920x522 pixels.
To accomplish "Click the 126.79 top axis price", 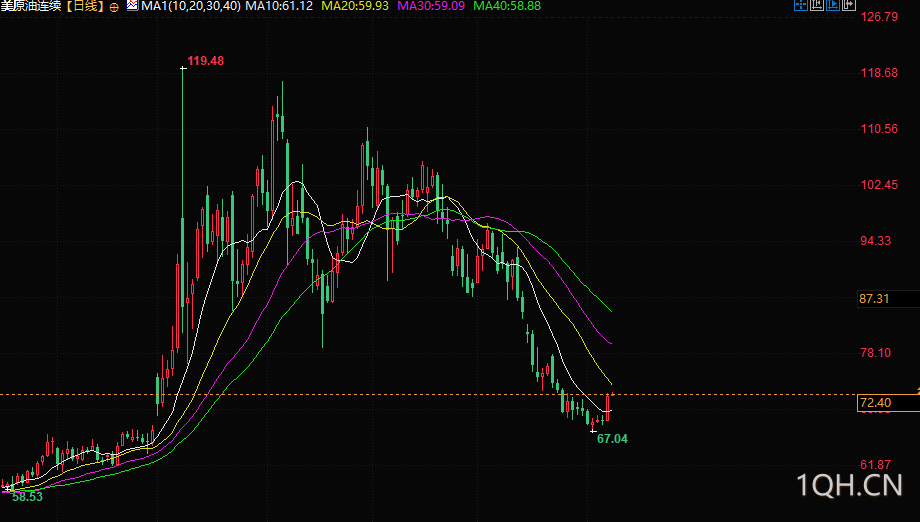I will point(879,16).
